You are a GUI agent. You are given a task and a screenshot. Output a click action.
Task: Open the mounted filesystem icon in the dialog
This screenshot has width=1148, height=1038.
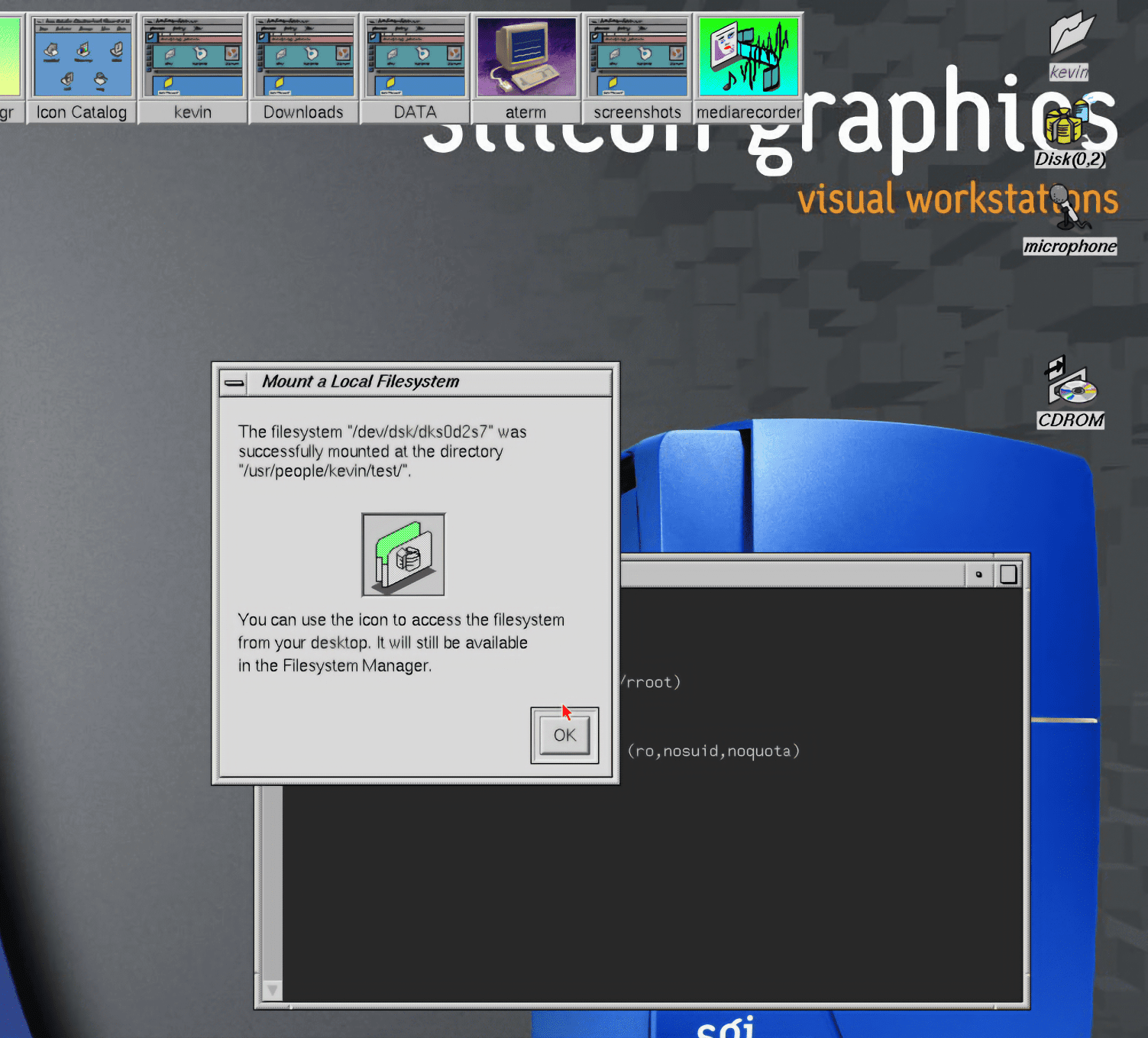point(403,555)
